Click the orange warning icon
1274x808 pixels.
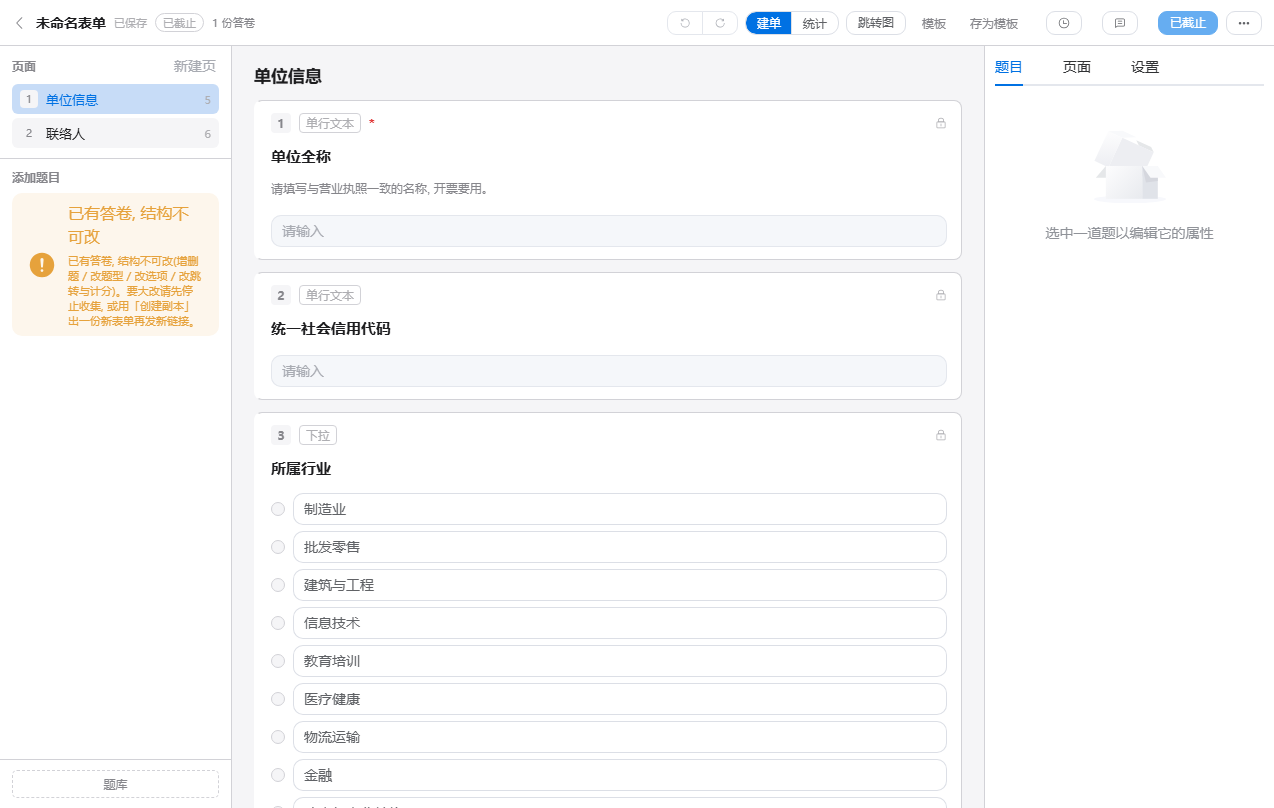click(x=42, y=265)
